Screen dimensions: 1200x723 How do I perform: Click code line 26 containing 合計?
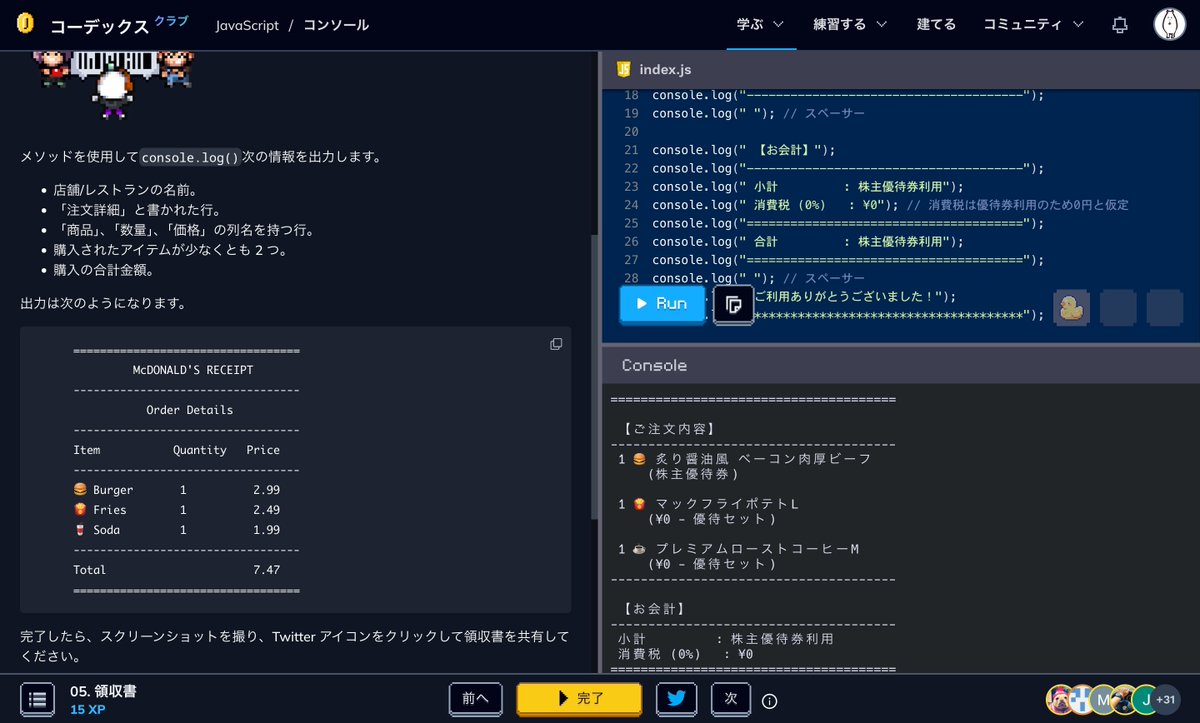[807, 241]
